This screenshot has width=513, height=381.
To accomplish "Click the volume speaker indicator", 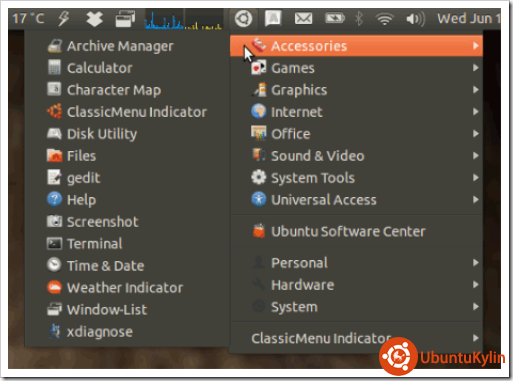I will (x=415, y=19).
